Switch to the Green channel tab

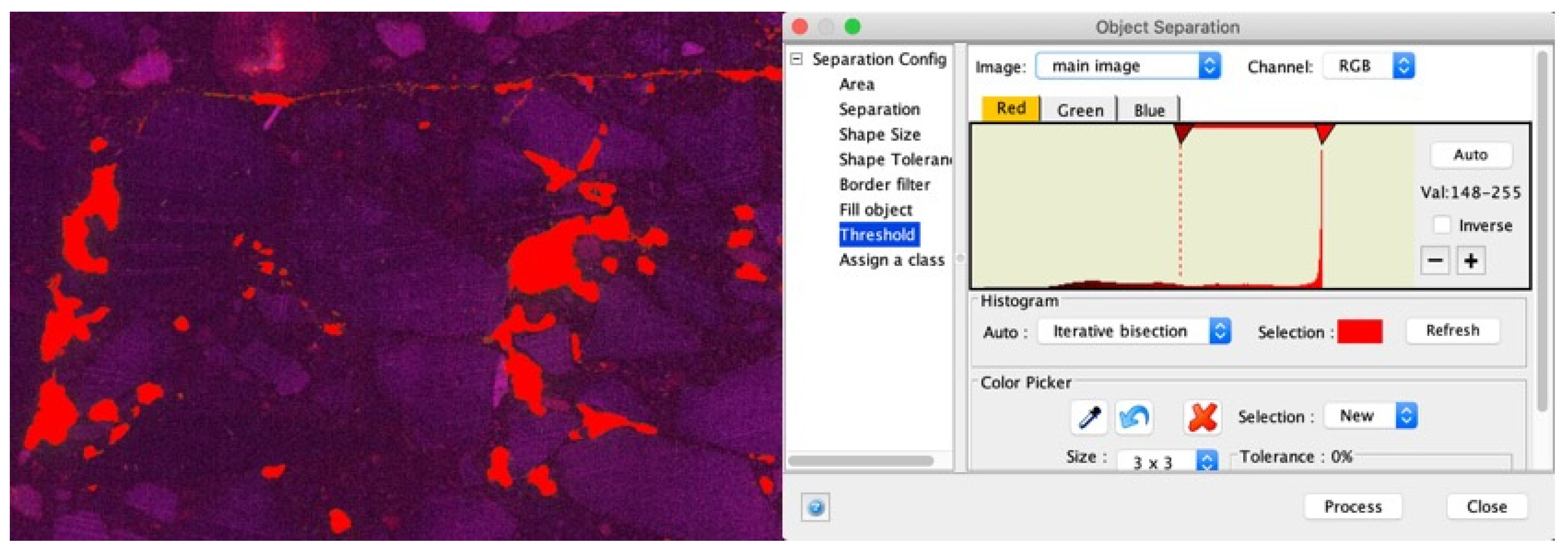point(1080,110)
